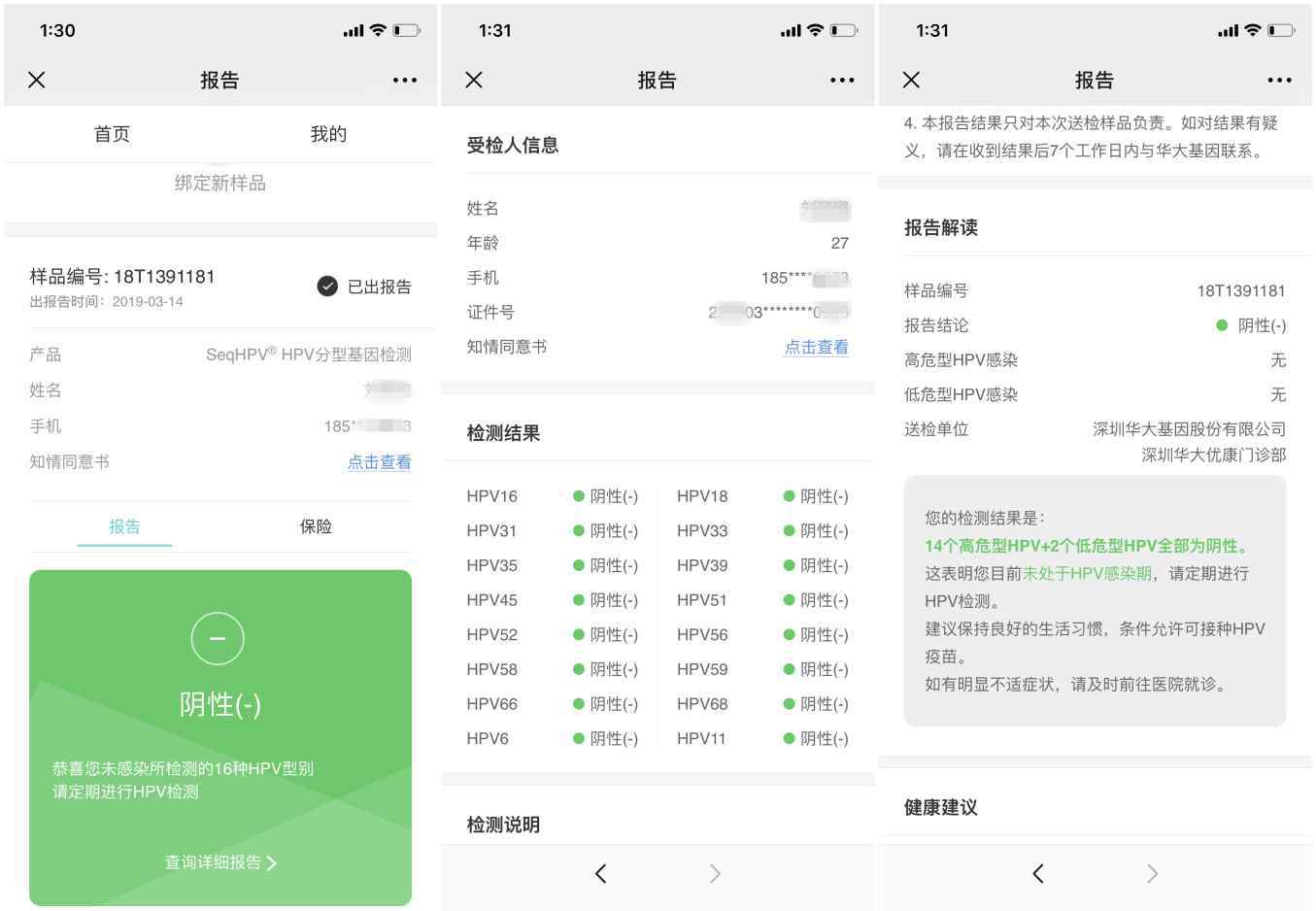The height and width of the screenshot is (911, 1316).
Task: Click the product name SeqHPV HPV分型基因检测
Action: click(x=309, y=354)
